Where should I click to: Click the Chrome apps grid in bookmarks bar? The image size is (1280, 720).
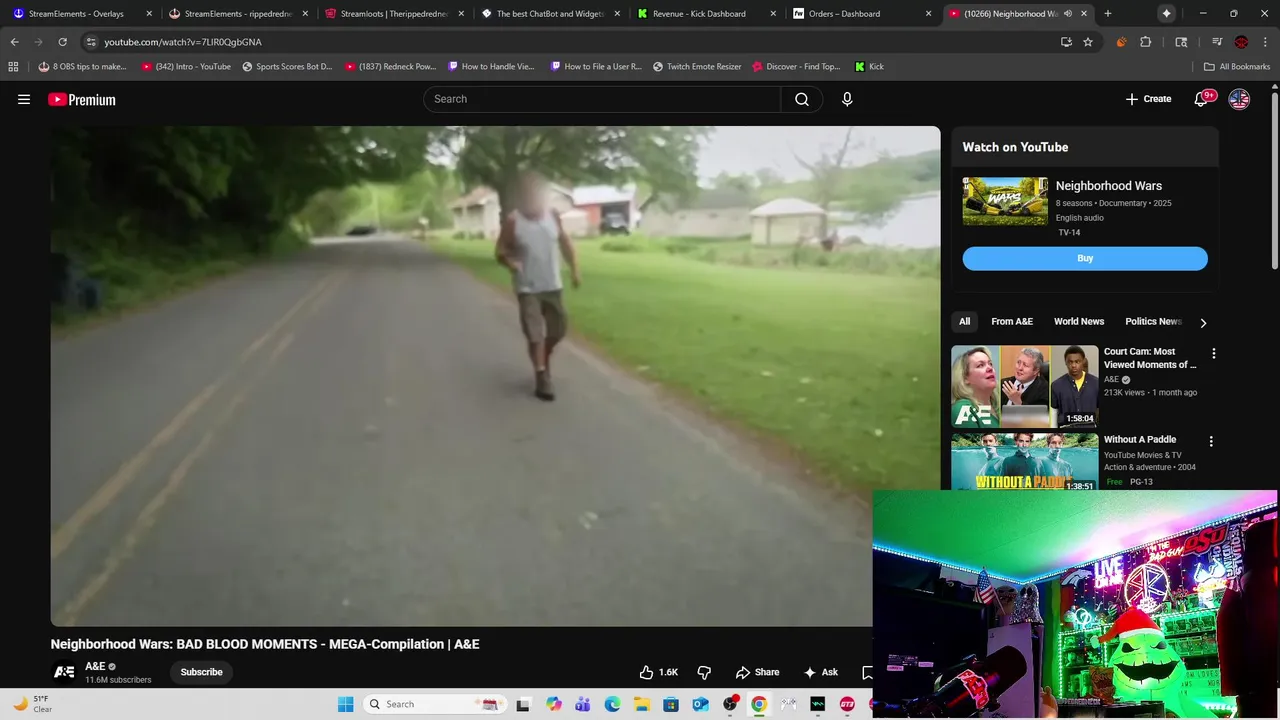click(13, 66)
